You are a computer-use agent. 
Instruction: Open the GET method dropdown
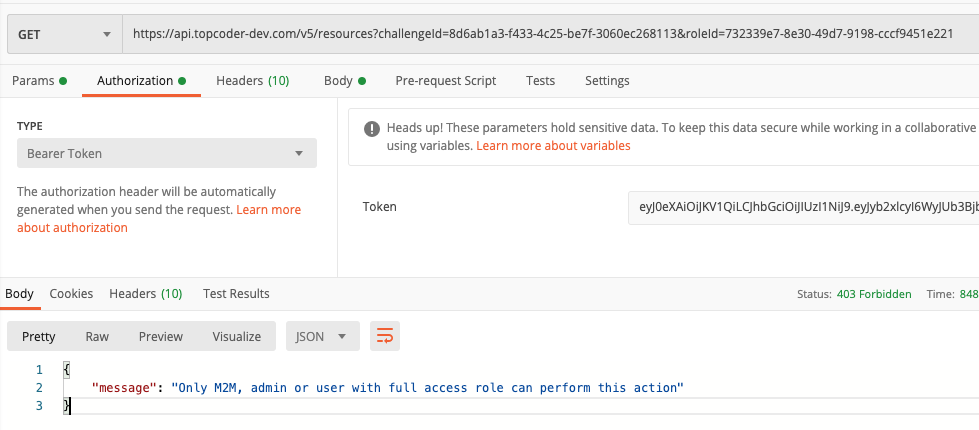point(64,34)
